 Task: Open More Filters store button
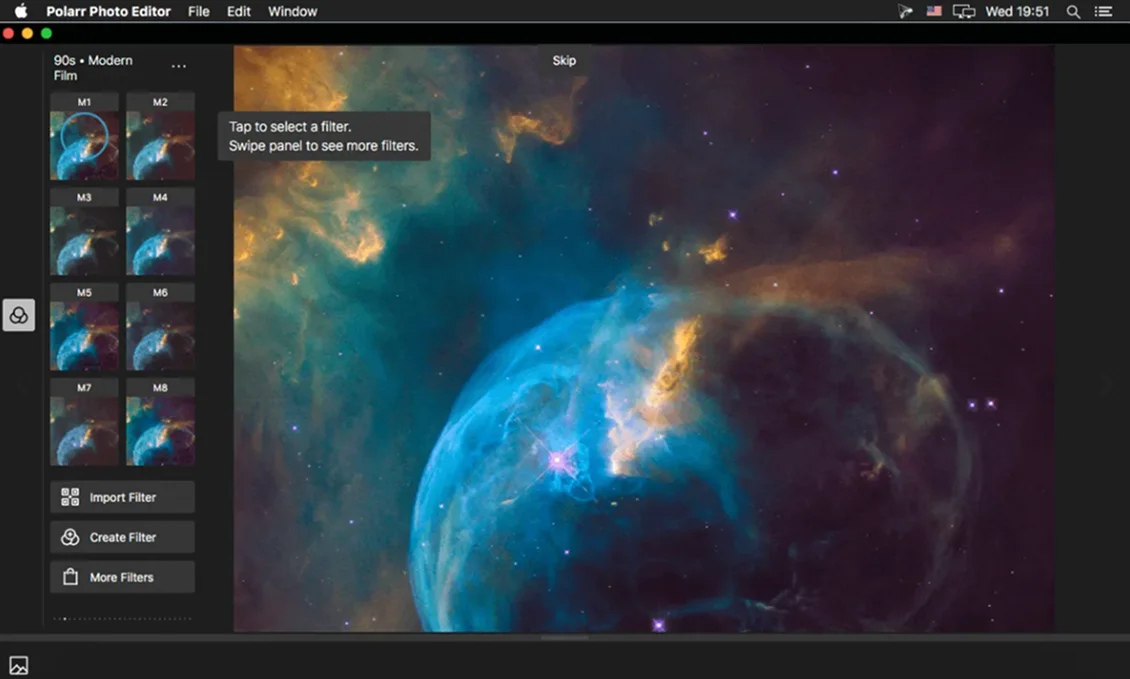[x=123, y=577]
